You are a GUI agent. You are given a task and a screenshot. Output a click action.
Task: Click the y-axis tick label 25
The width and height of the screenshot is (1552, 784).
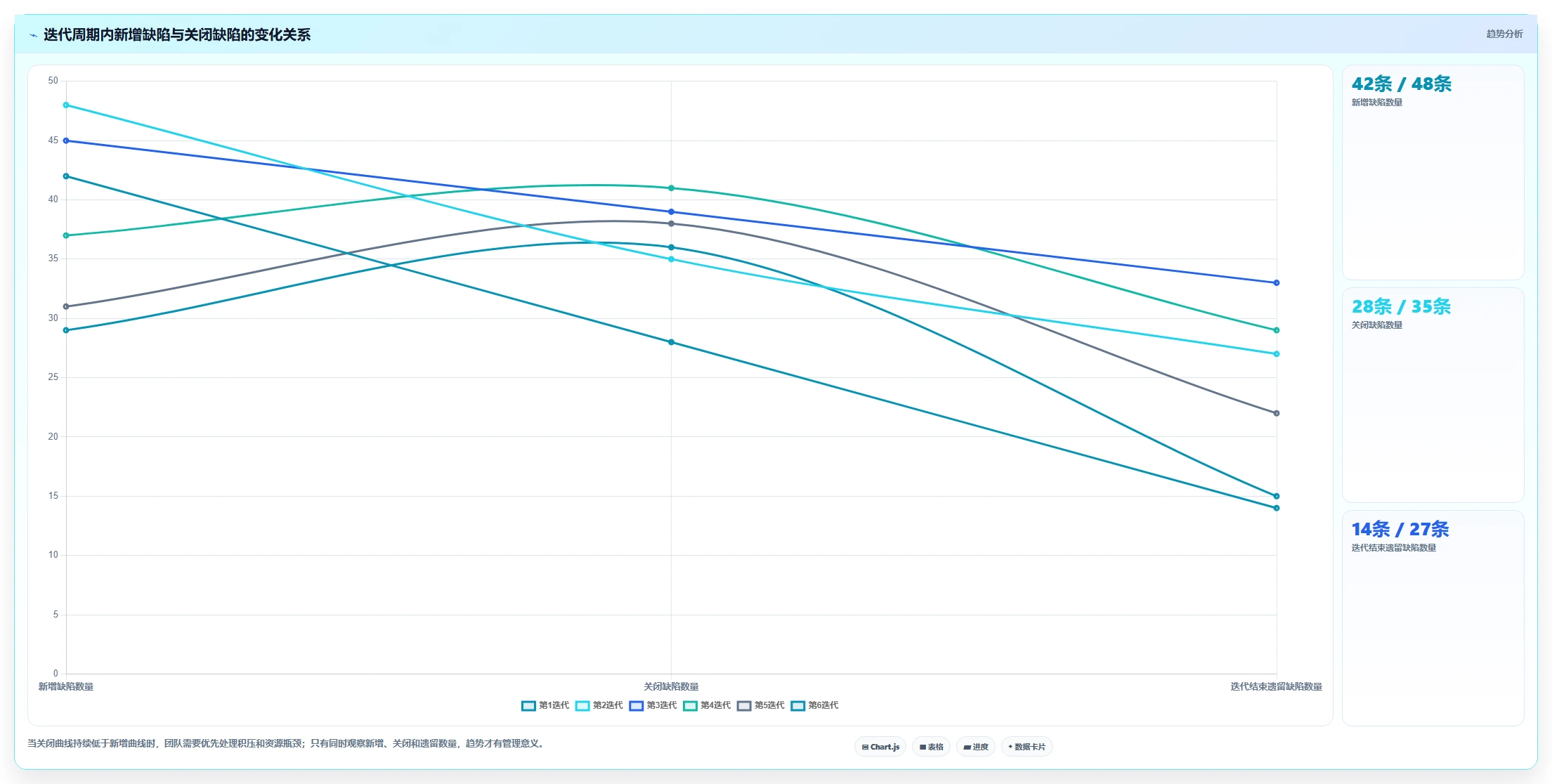point(53,377)
